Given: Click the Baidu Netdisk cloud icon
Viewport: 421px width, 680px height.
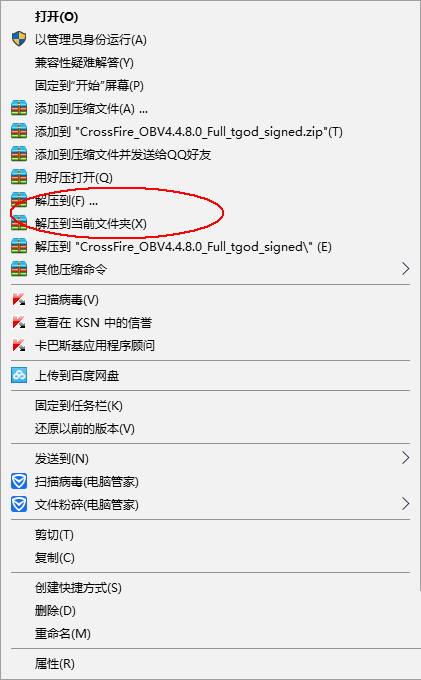Looking at the screenshot, I should pos(19,376).
